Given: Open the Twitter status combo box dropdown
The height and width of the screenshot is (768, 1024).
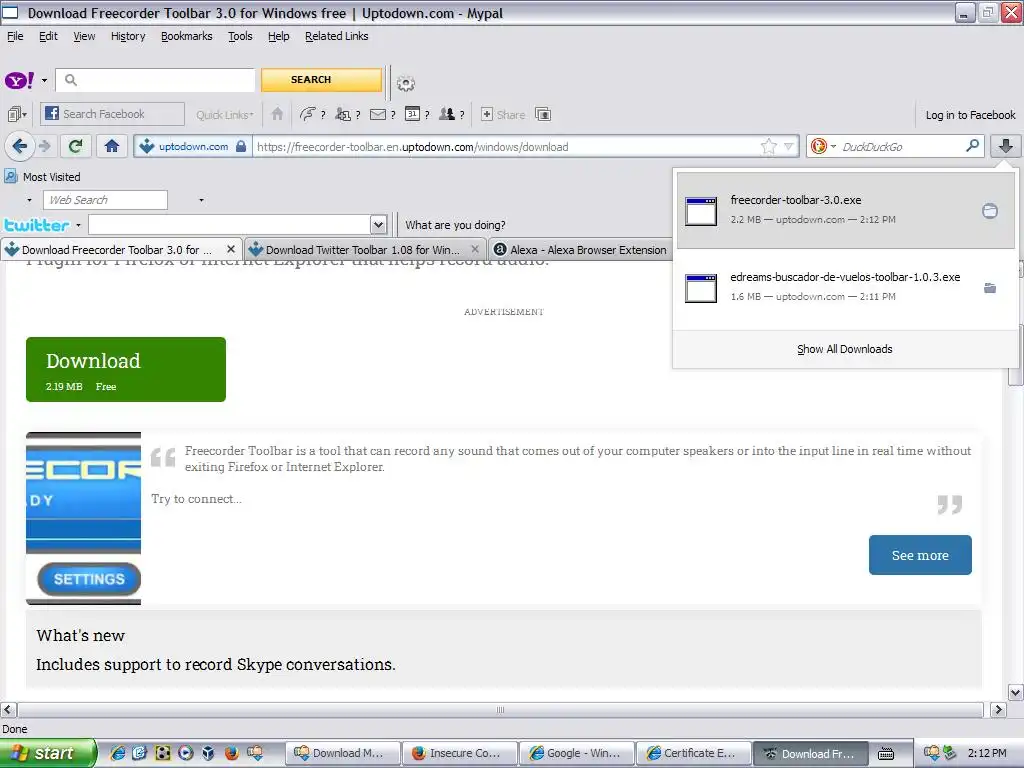Looking at the screenshot, I should point(378,225).
